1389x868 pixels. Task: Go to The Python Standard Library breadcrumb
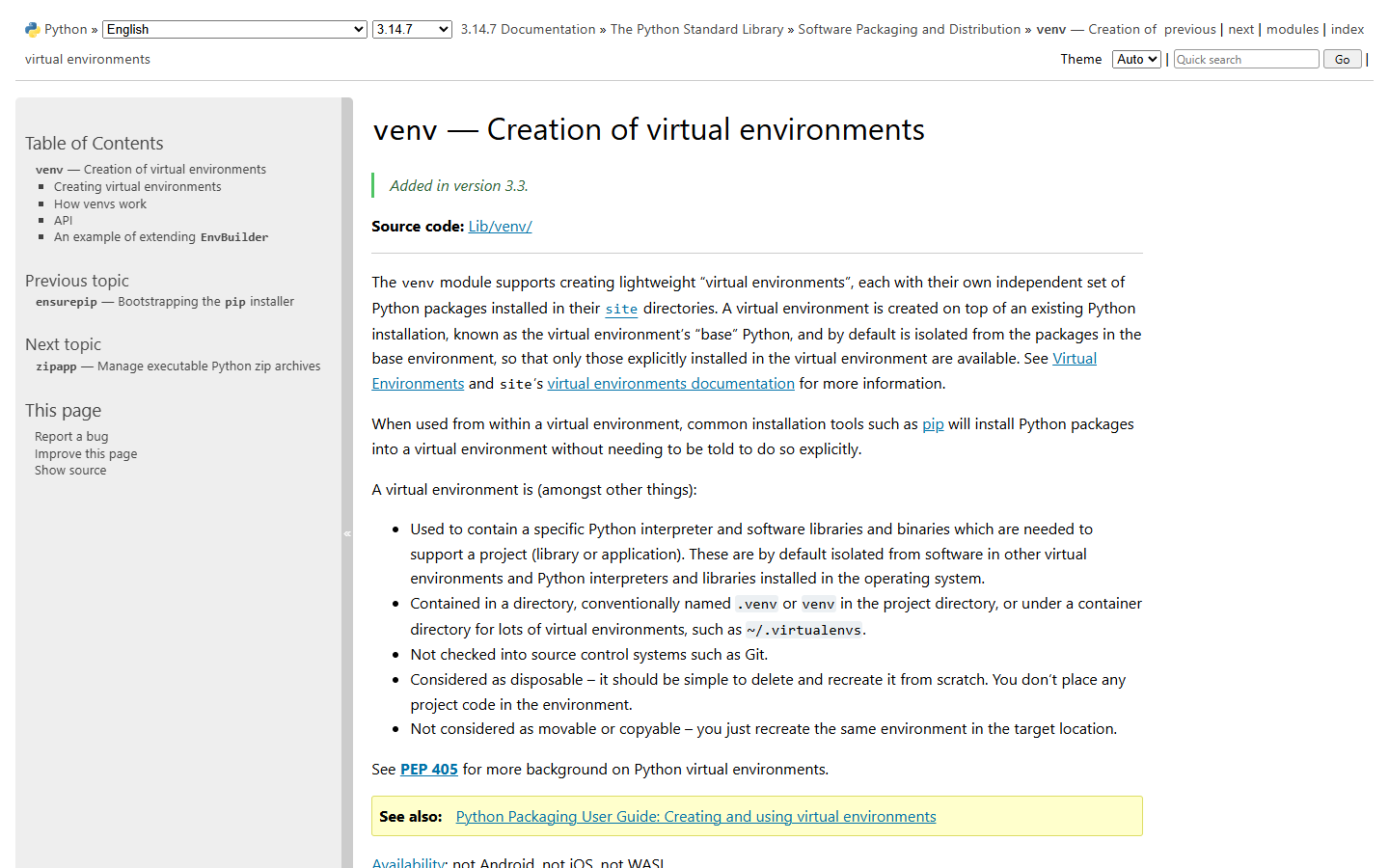tap(696, 30)
